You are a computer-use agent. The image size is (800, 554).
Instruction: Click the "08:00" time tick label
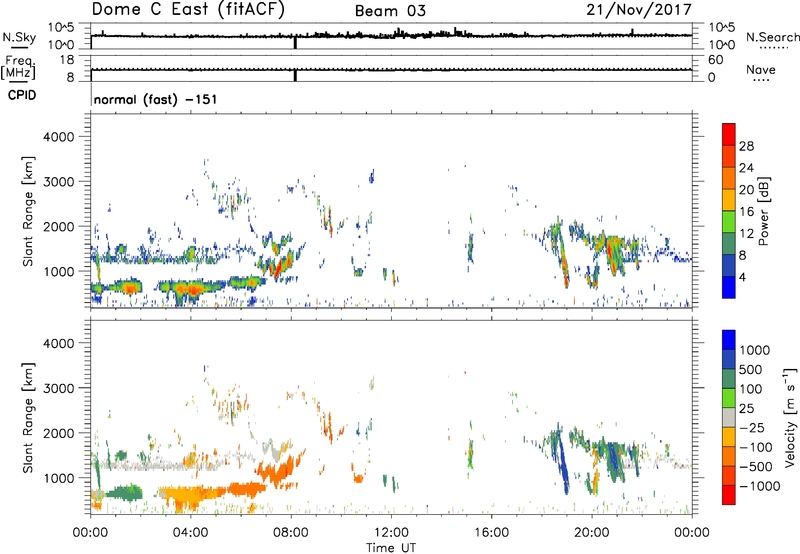tap(291, 533)
